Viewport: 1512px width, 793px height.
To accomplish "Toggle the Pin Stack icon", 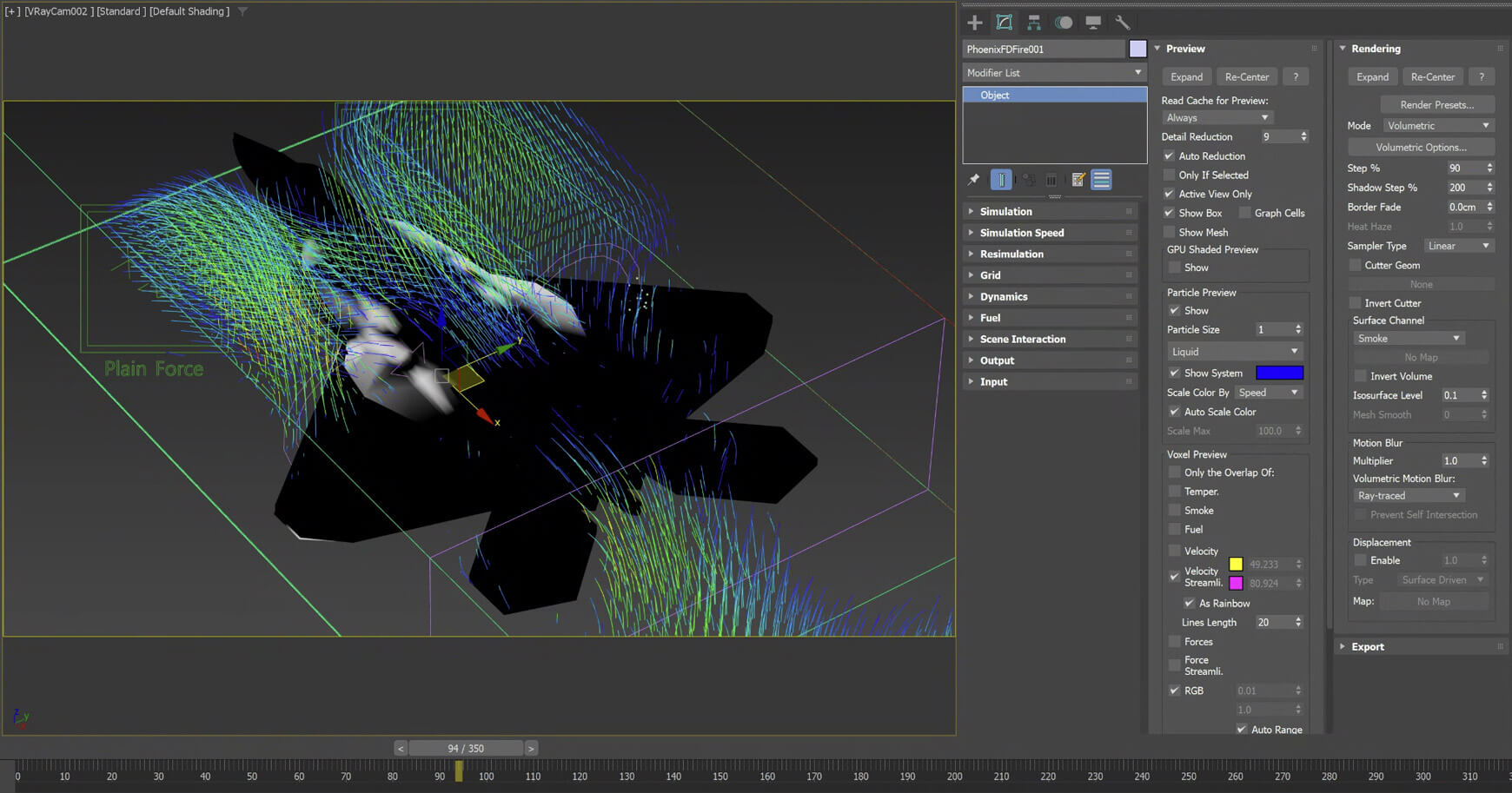I will coord(974,180).
